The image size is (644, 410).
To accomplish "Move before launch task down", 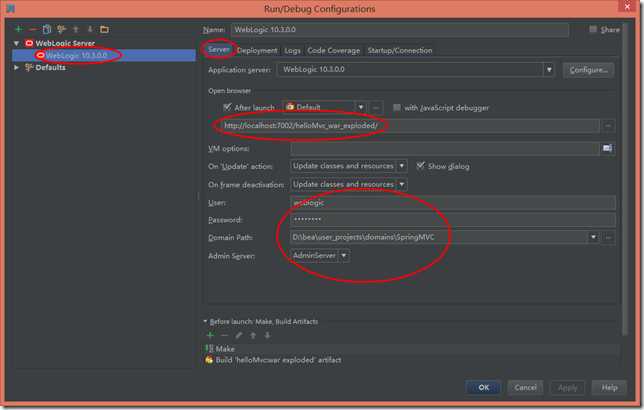I will 267,335.
